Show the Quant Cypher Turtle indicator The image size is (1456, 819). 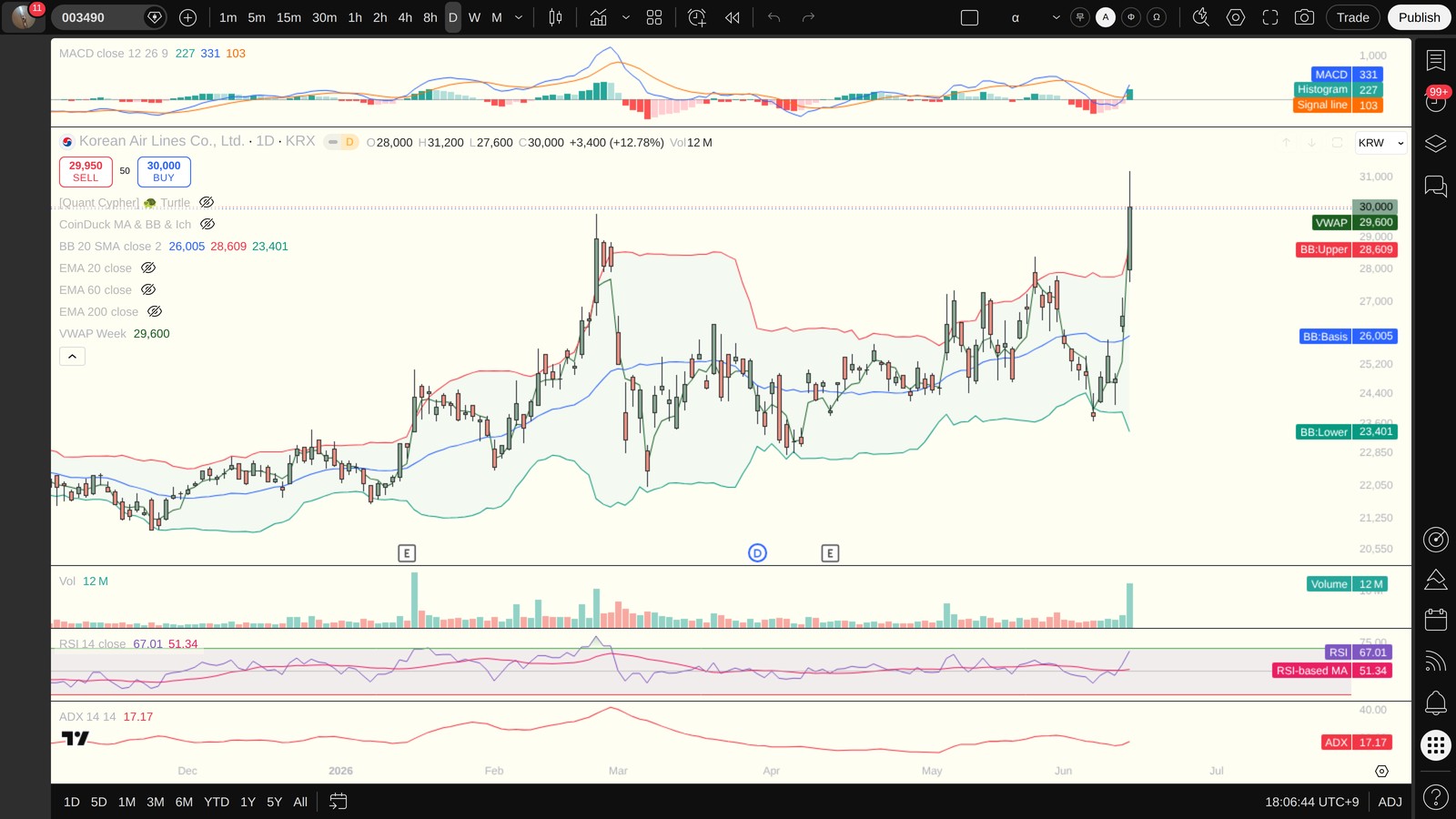tap(207, 202)
